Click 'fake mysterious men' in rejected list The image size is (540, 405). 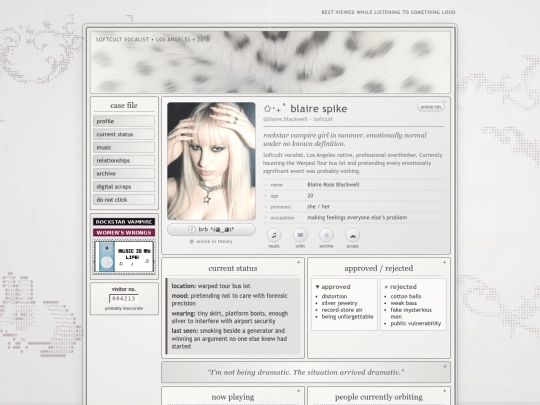(411, 313)
